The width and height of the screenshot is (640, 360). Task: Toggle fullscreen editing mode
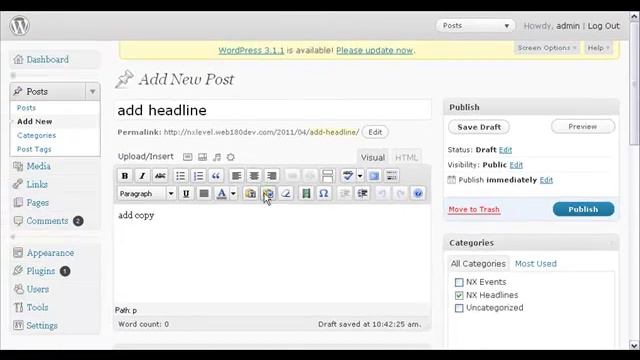(x=374, y=176)
